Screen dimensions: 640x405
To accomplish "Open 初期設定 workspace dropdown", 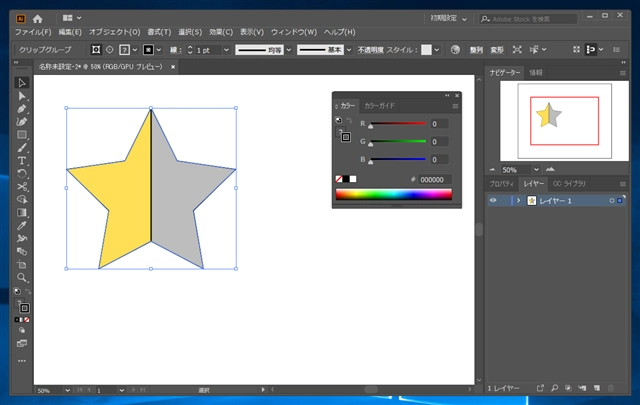I will click(x=448, y=19).
